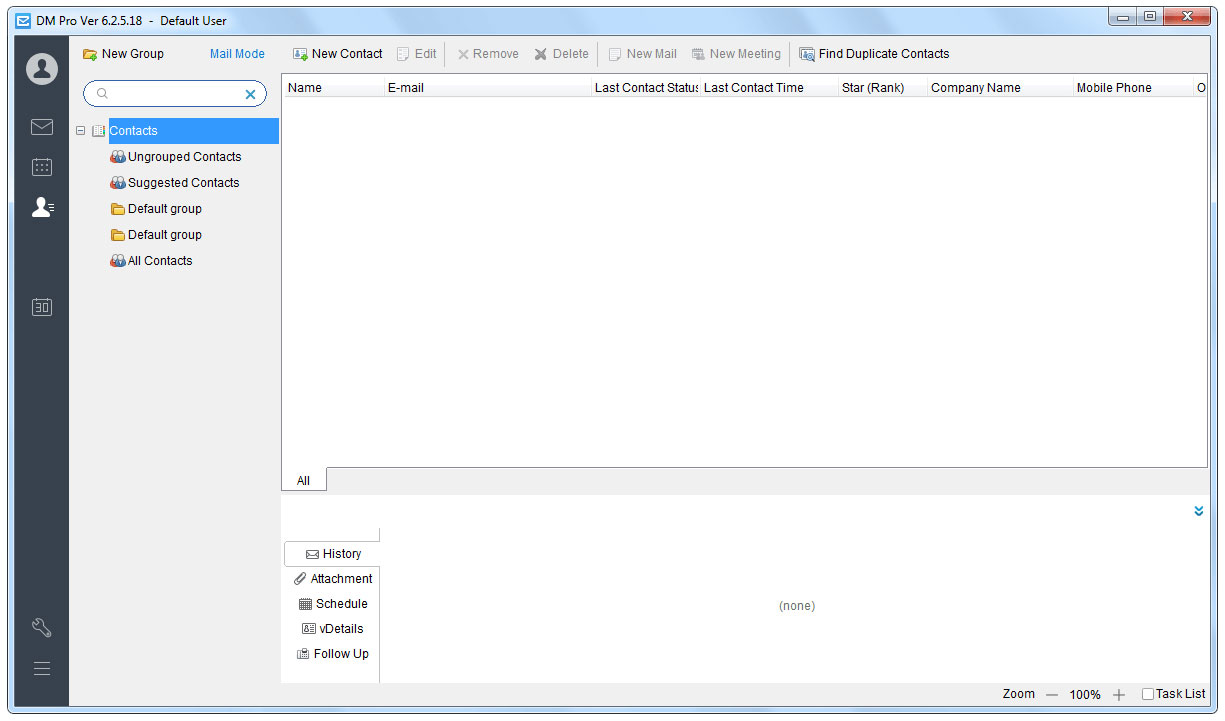Collapse the Contacts tree node
1225x721 pixels.
click(81, 131)
